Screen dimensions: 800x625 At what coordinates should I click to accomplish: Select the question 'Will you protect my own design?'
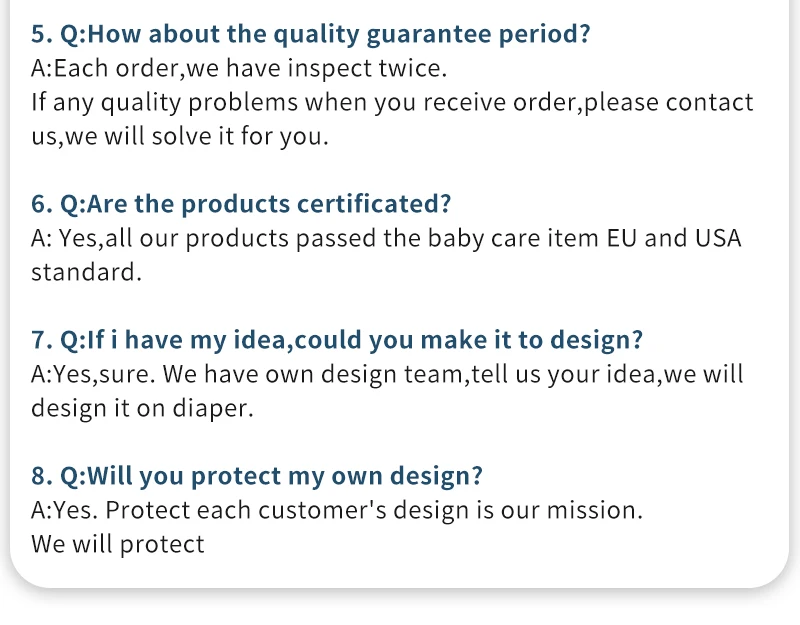point(257,477)
